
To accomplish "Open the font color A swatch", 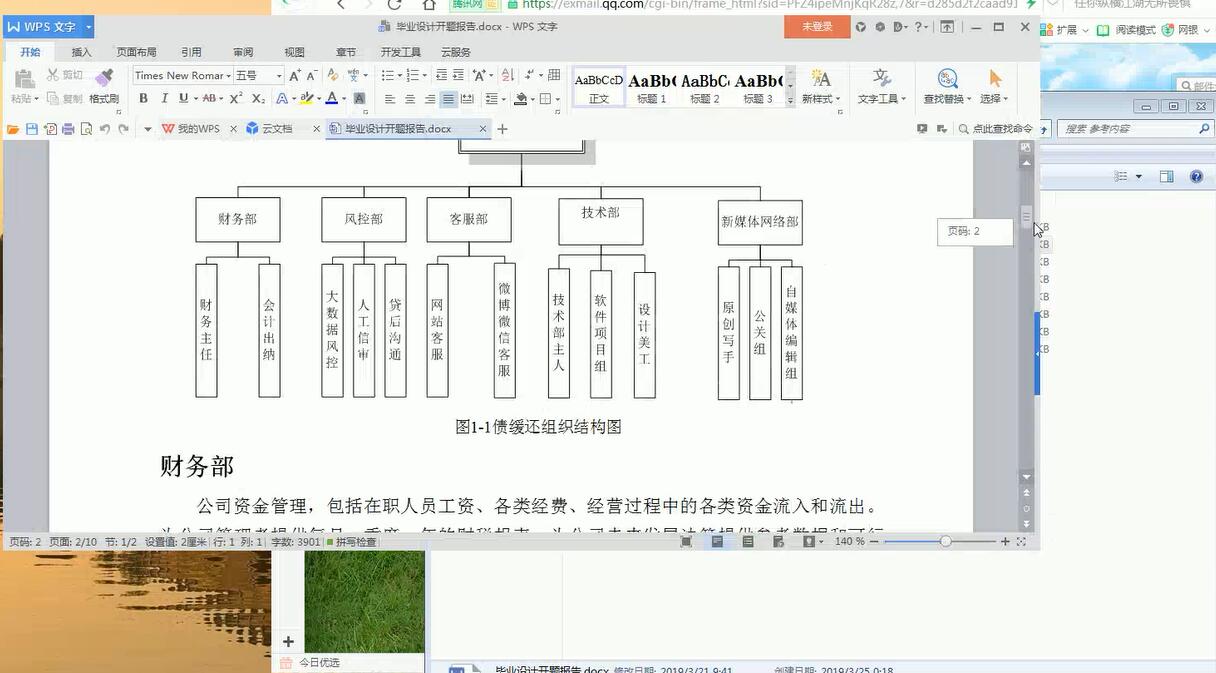I will pyautogui.click(x=331, y=98).
